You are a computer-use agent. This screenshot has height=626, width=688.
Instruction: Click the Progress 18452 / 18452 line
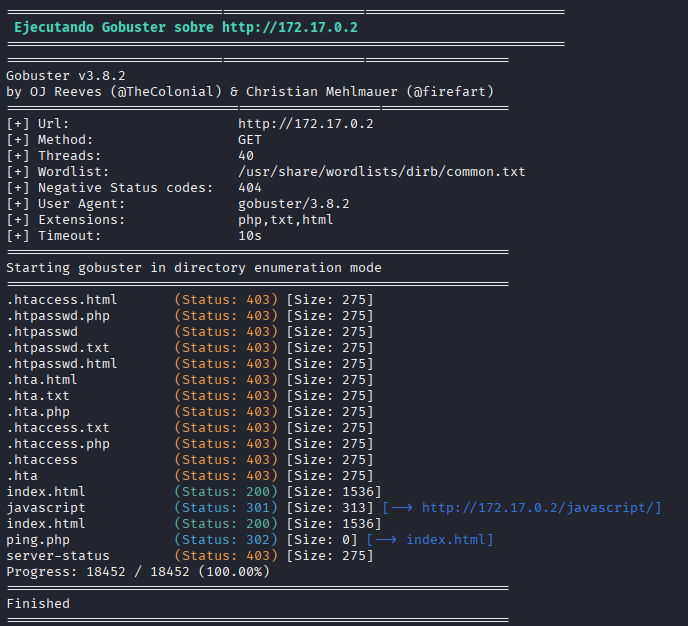(x=138, y=572)
